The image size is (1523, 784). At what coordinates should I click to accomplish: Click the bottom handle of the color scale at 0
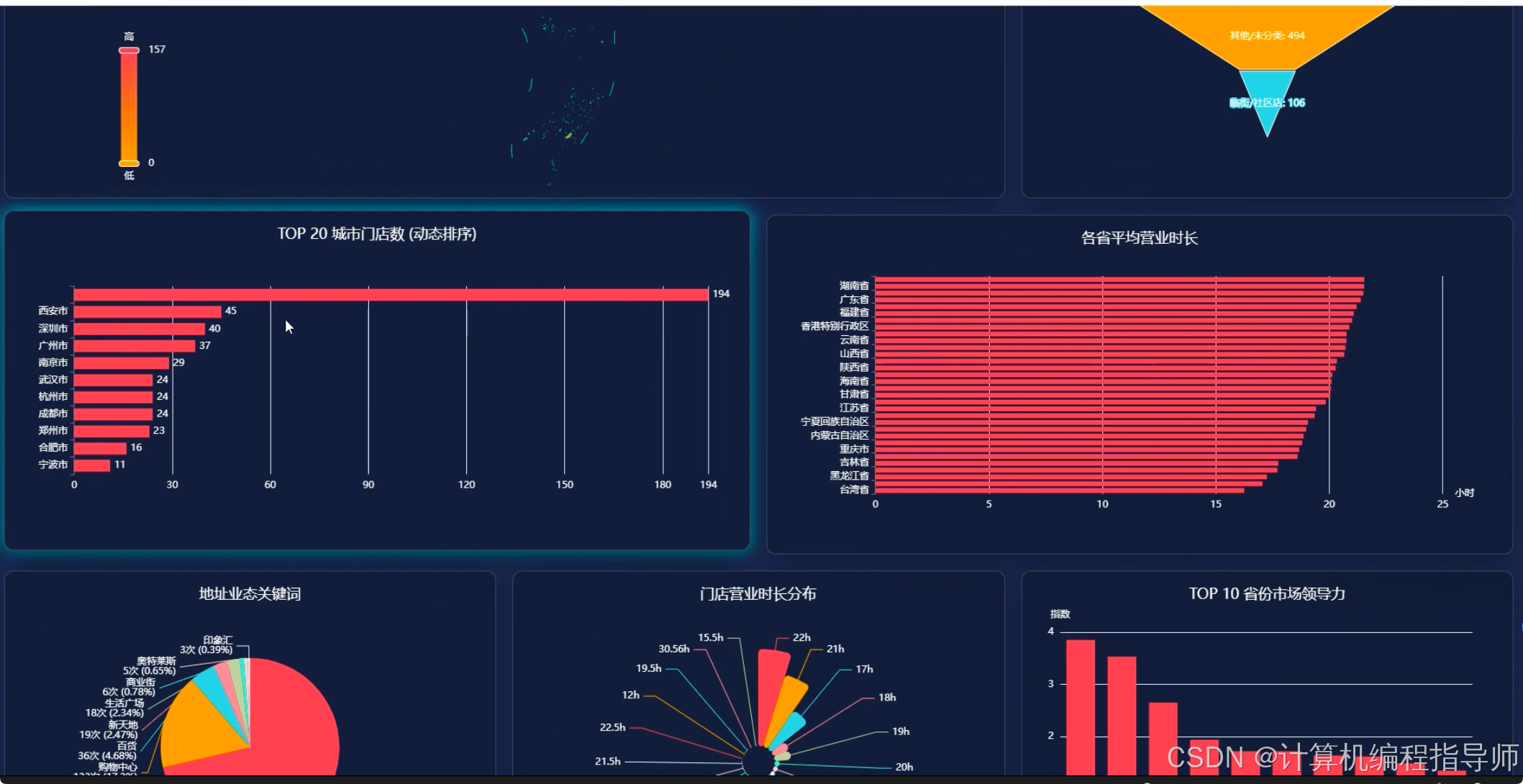click(129, 163)
